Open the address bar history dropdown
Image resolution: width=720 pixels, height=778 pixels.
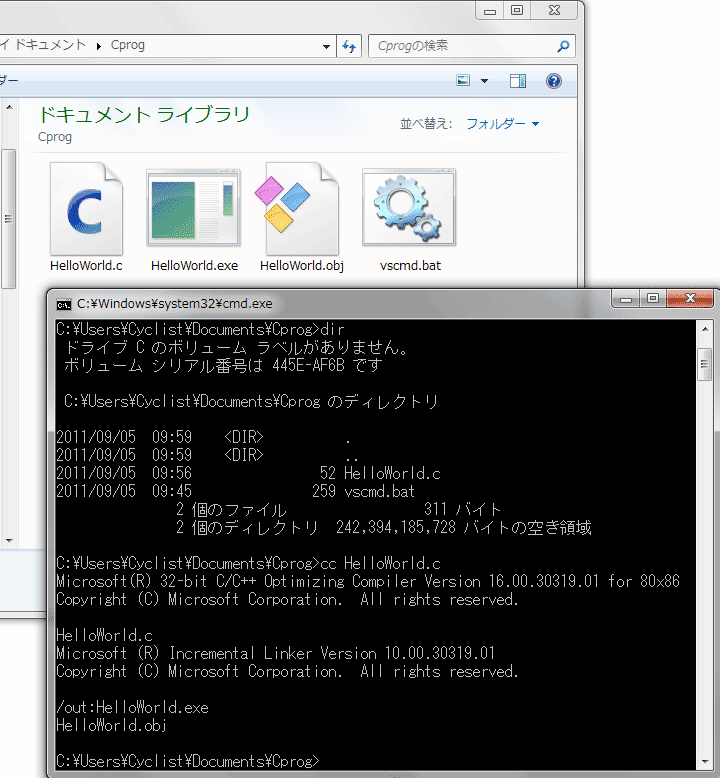(x=326, y=47)
